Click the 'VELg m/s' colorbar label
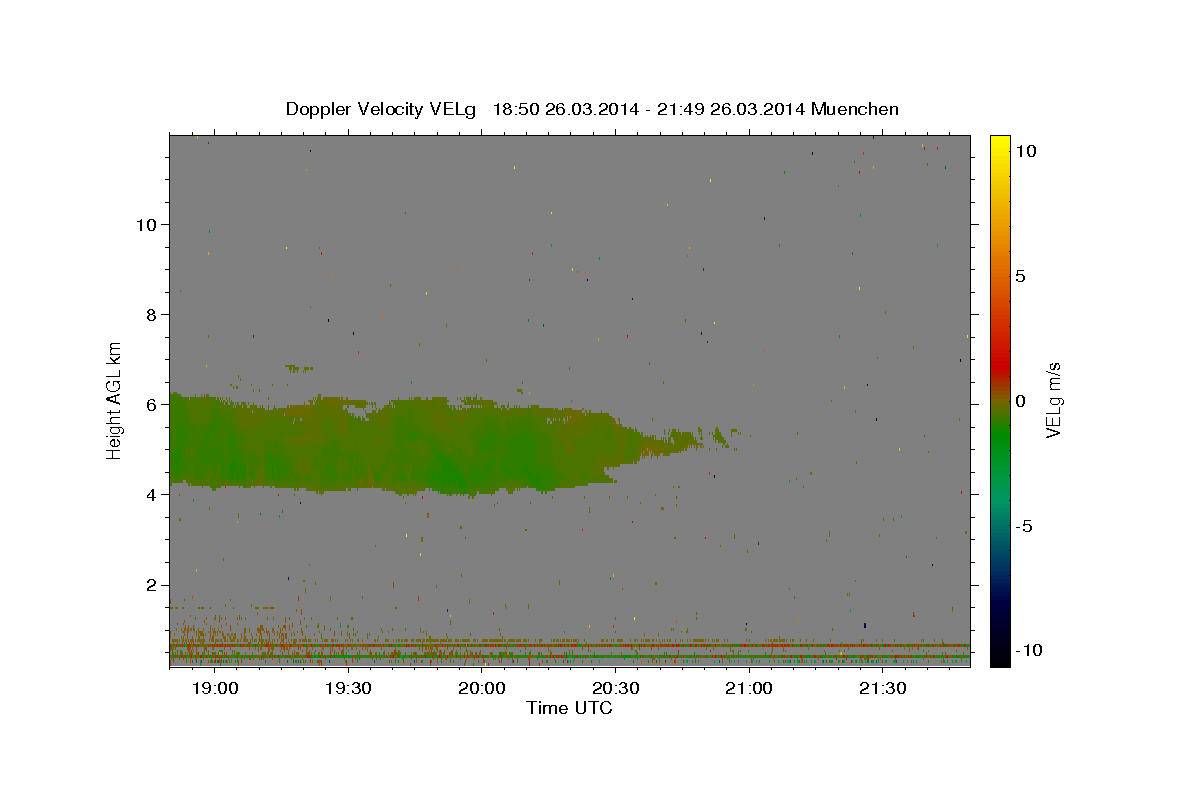Screen dimensions: 1200x800 pos(1053,400)
